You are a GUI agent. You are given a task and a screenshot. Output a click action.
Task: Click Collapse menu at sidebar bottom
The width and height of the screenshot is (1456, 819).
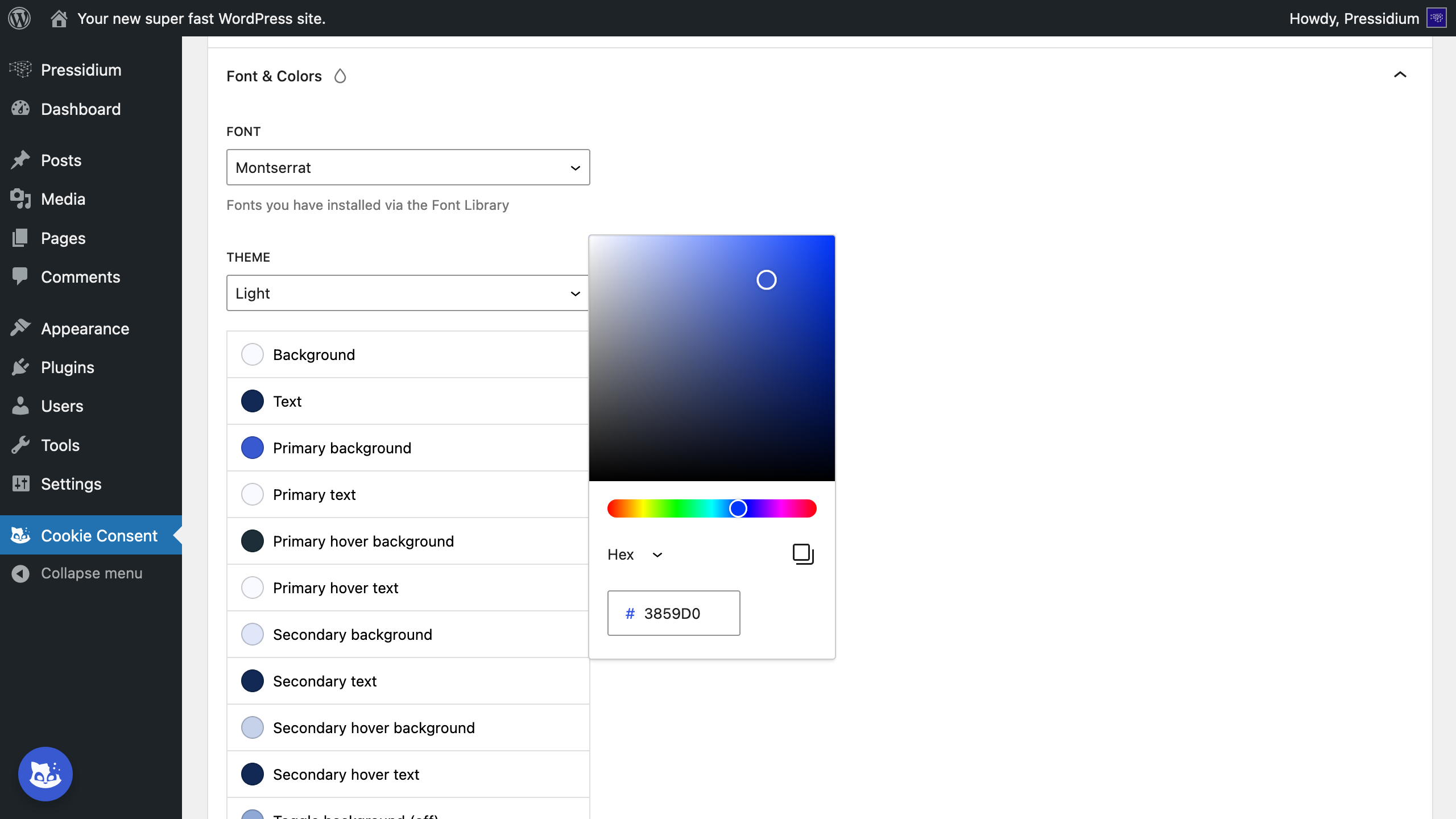coord(91,573)
